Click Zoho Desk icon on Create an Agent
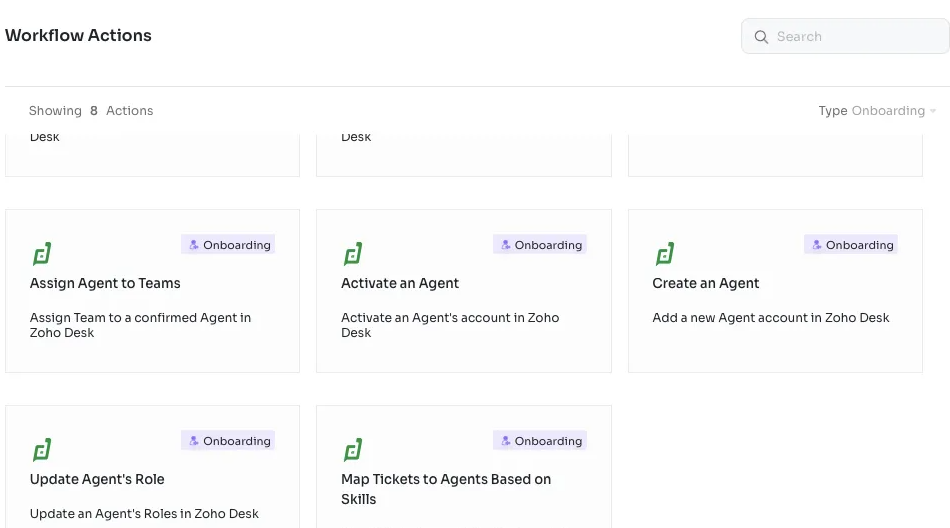The height and width of the screenshot is (528, 950). 665,254
